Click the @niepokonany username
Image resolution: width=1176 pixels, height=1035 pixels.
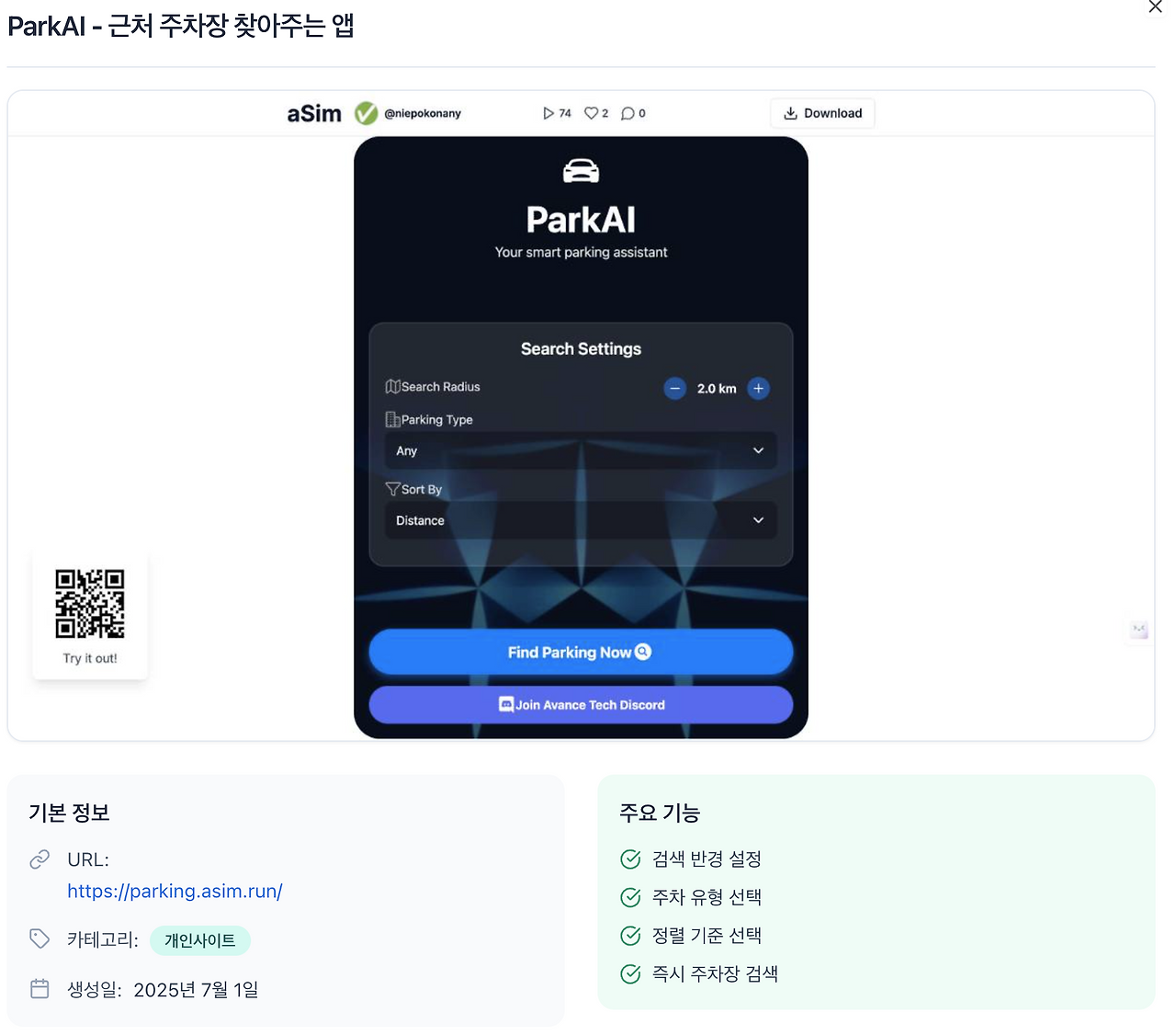(423, 113)
